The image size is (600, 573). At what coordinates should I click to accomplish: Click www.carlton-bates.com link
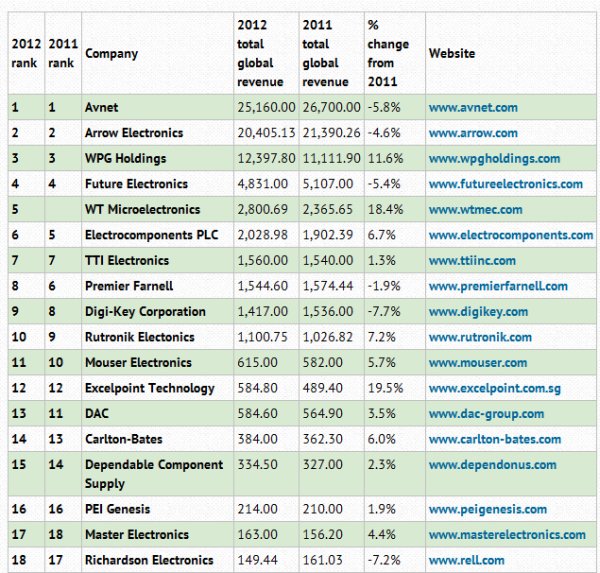[495, 439]
